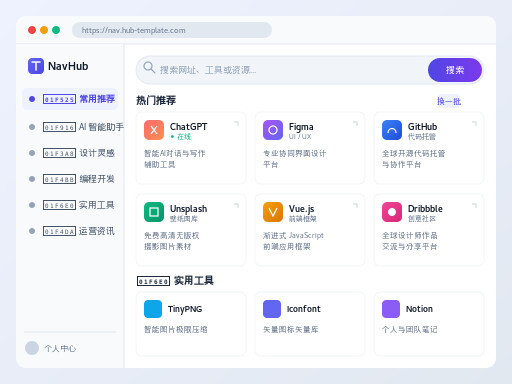This screenshot has height=384, width=512.
Task: Click the external link arrow on Dribbble card
Action: point(475,205)
